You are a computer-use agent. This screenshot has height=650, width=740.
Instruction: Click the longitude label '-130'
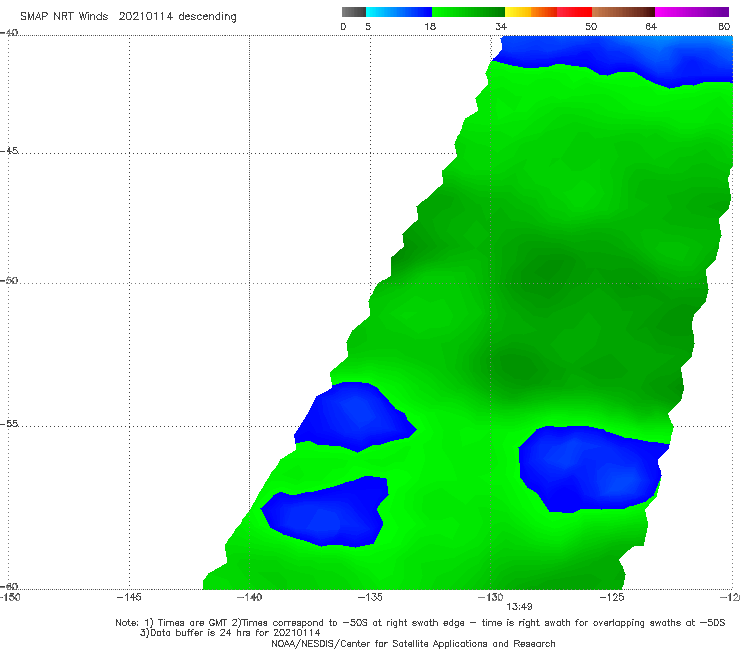point(491,597)
